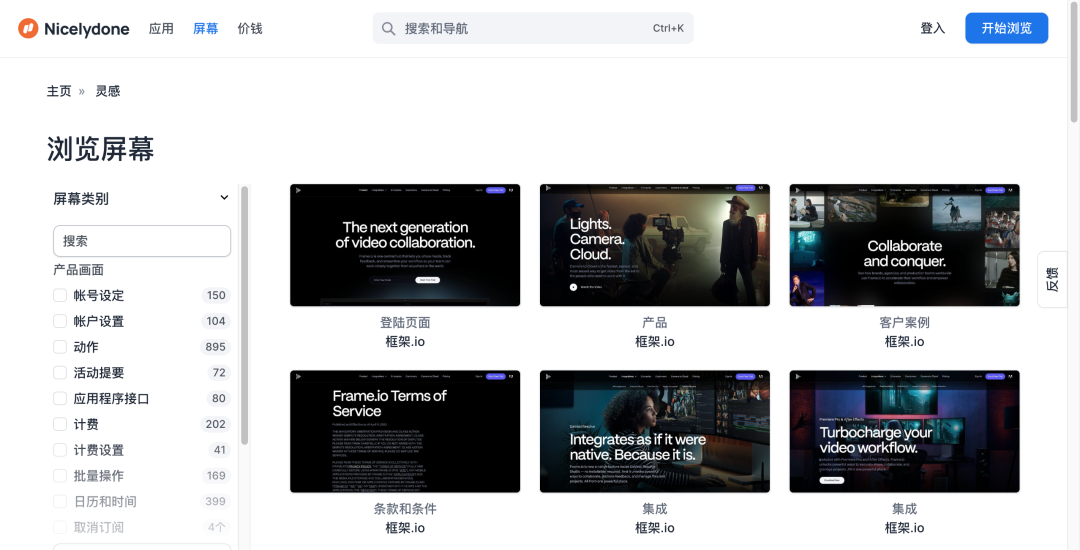This screenshot has width=1080, height=550.
Task: Click the 产品 card label
Action: click(654, 322)
